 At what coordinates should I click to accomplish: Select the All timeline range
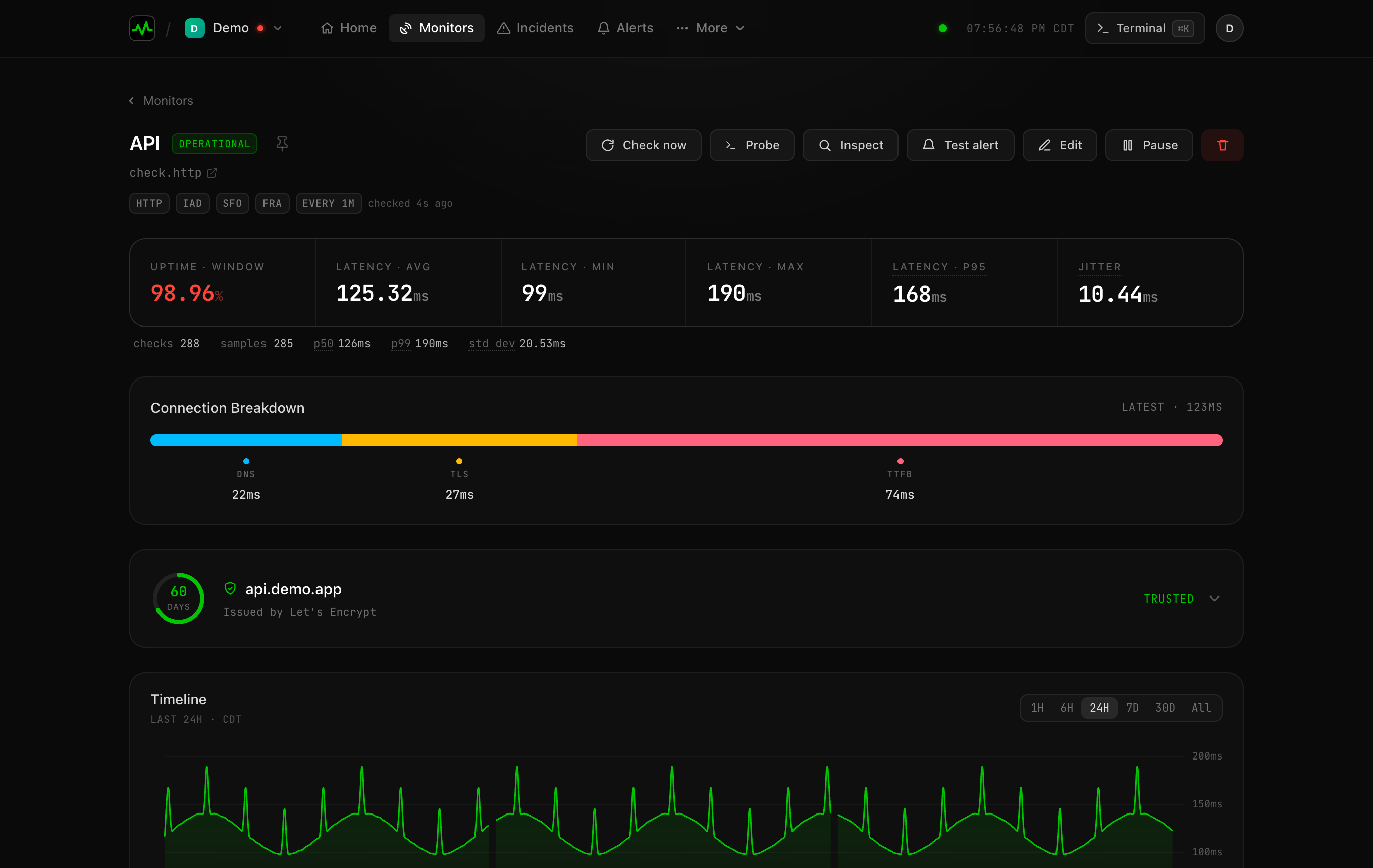(x=1201, y=708)
